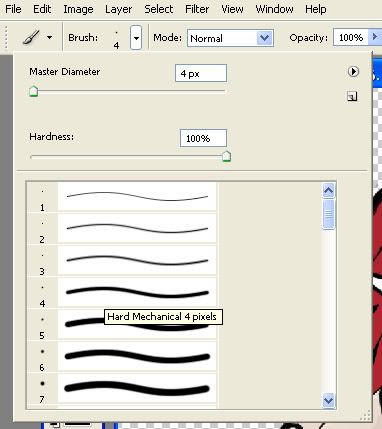The height and width of the screenshot is (429, 382).
Task: Open the Filter menu
Action: tap(197, 9)
